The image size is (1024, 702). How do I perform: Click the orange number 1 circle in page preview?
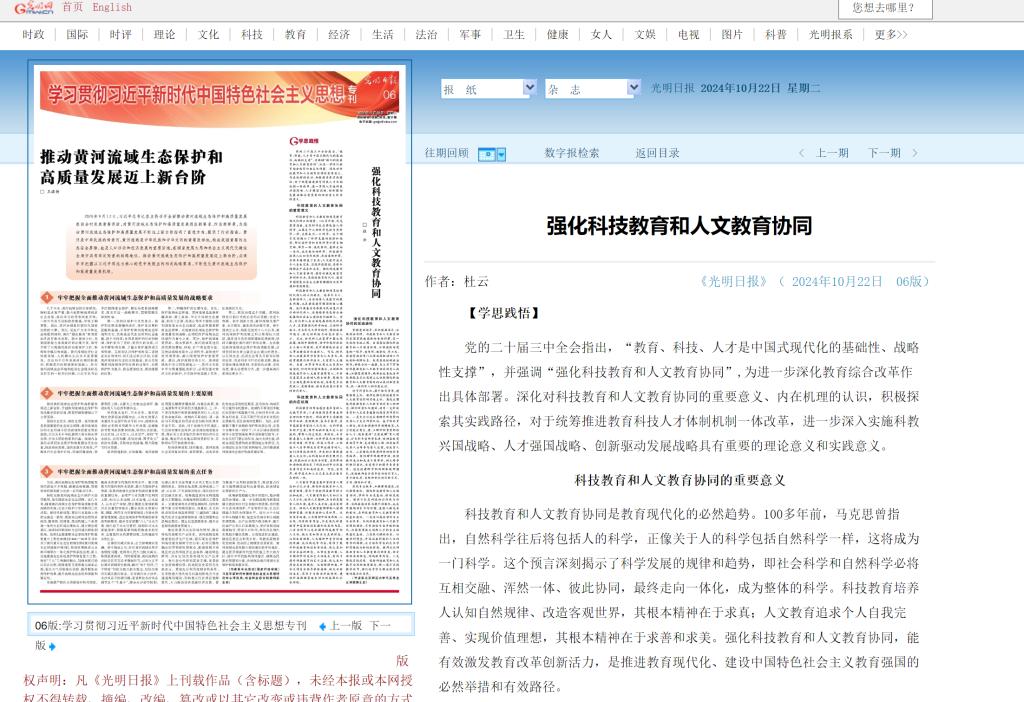(x=46, y=298)
